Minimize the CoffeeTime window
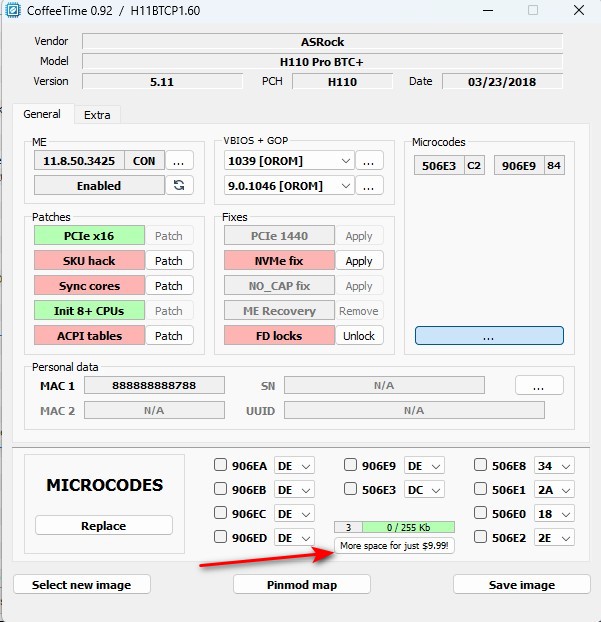 point(488,10)
